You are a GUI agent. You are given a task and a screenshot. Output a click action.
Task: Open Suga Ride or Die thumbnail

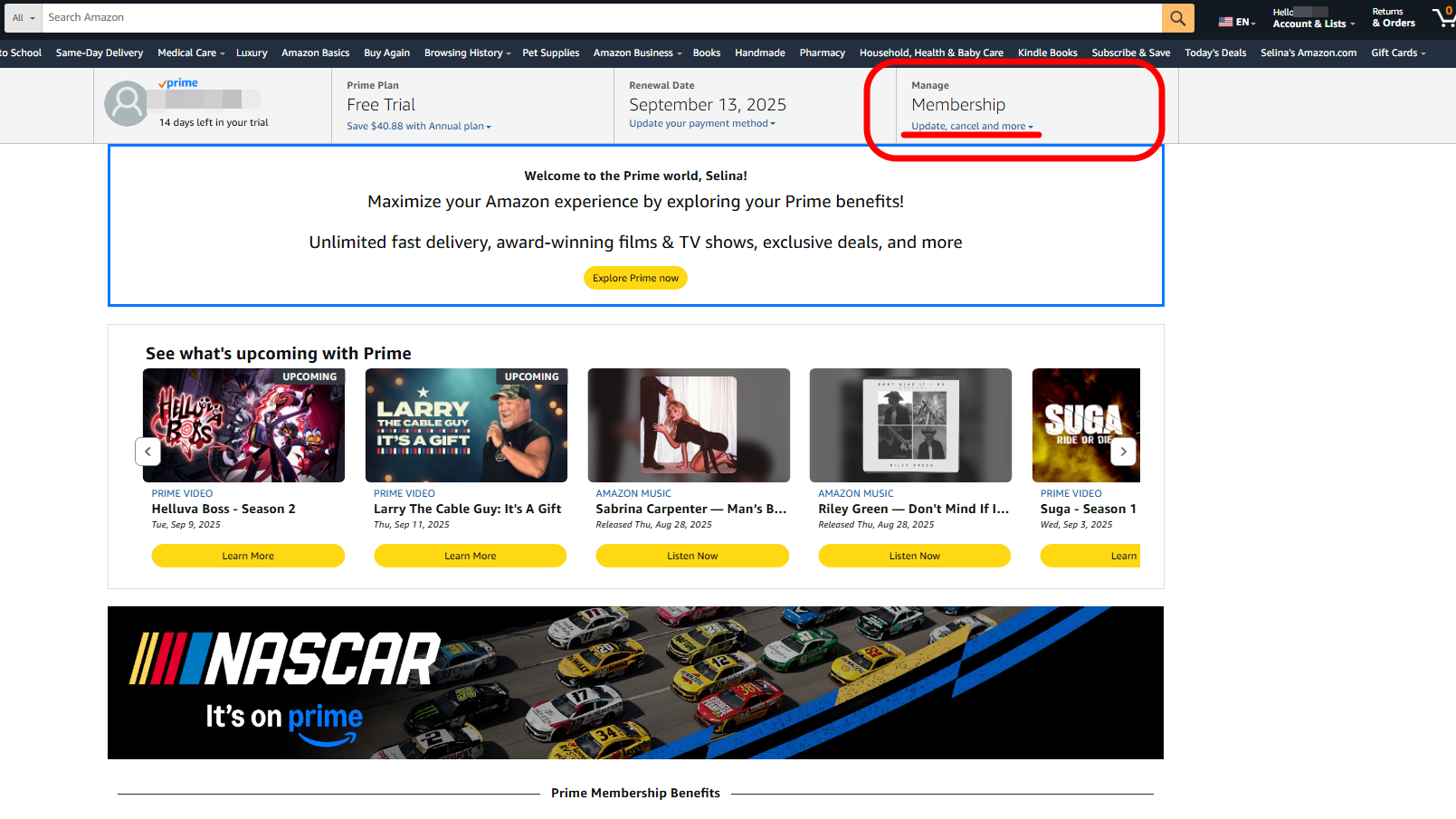click(x=1086, y=425)
